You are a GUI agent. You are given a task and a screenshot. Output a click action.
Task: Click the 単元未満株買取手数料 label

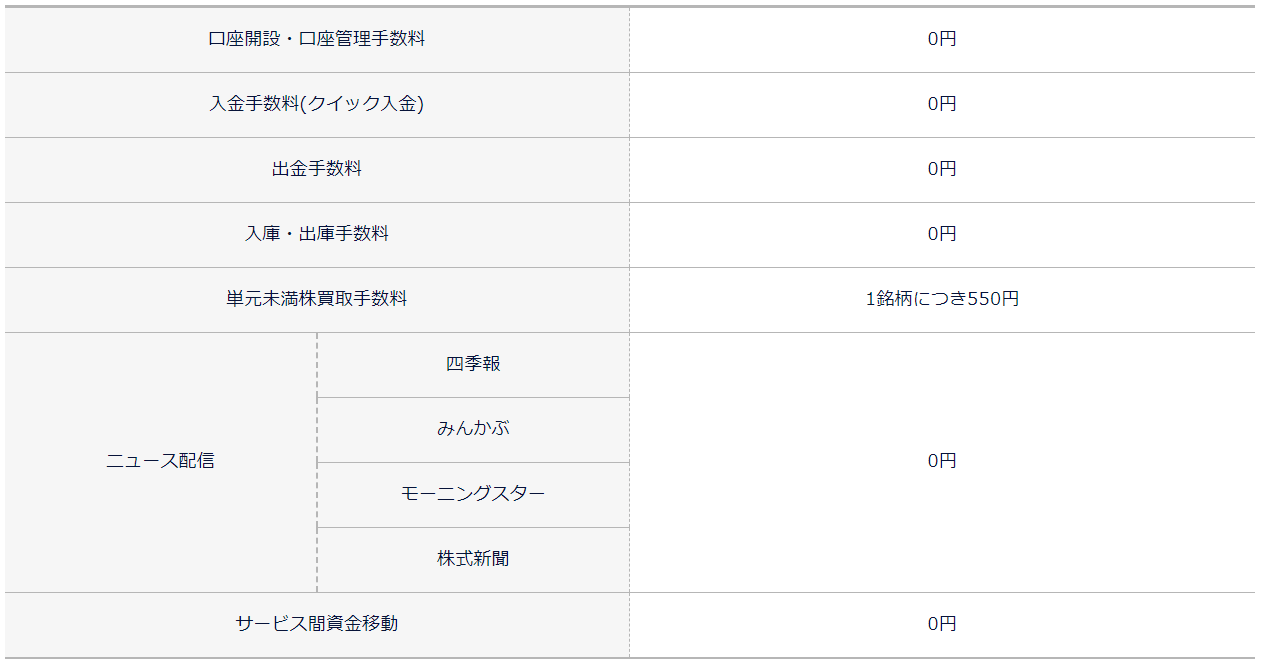tap(317, 300)
